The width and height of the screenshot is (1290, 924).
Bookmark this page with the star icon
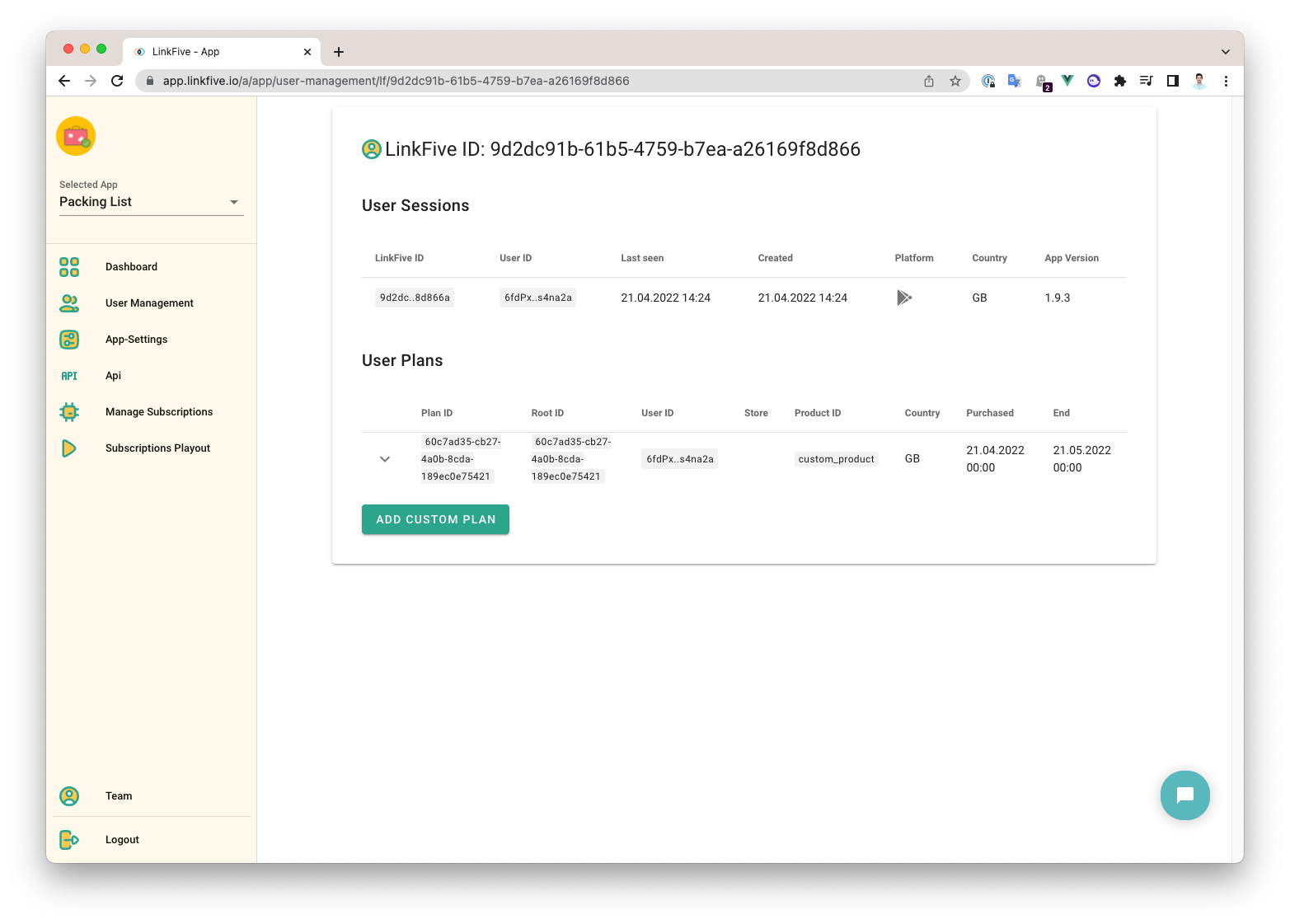pos(955,81)
